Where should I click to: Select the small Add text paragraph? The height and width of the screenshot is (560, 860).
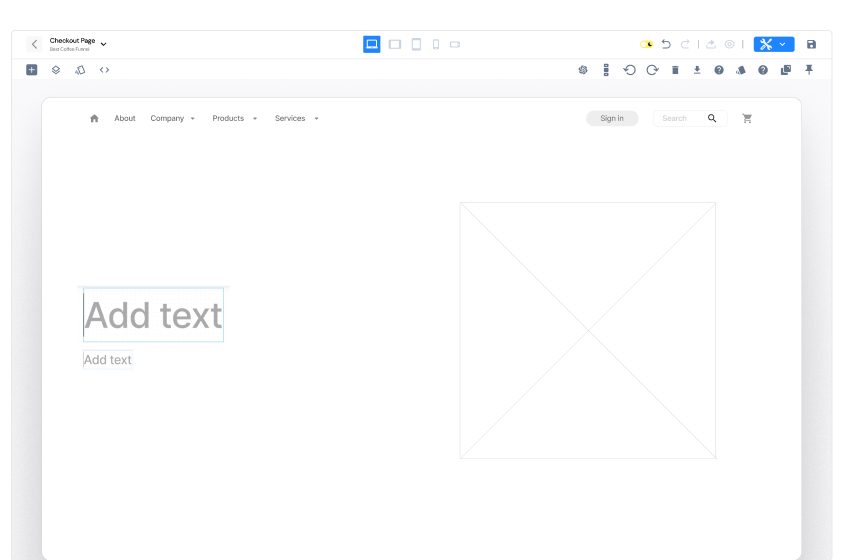click(108, 360)
